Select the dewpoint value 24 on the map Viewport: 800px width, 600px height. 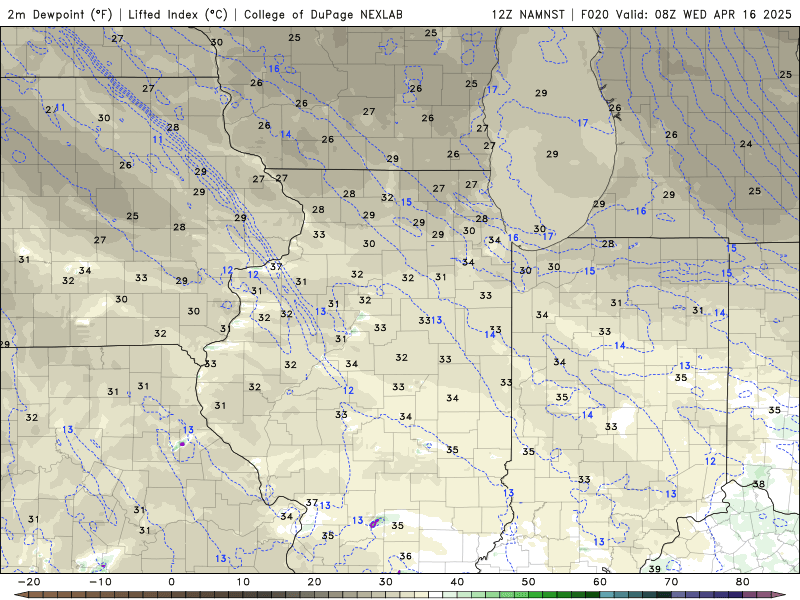[746, 144]
